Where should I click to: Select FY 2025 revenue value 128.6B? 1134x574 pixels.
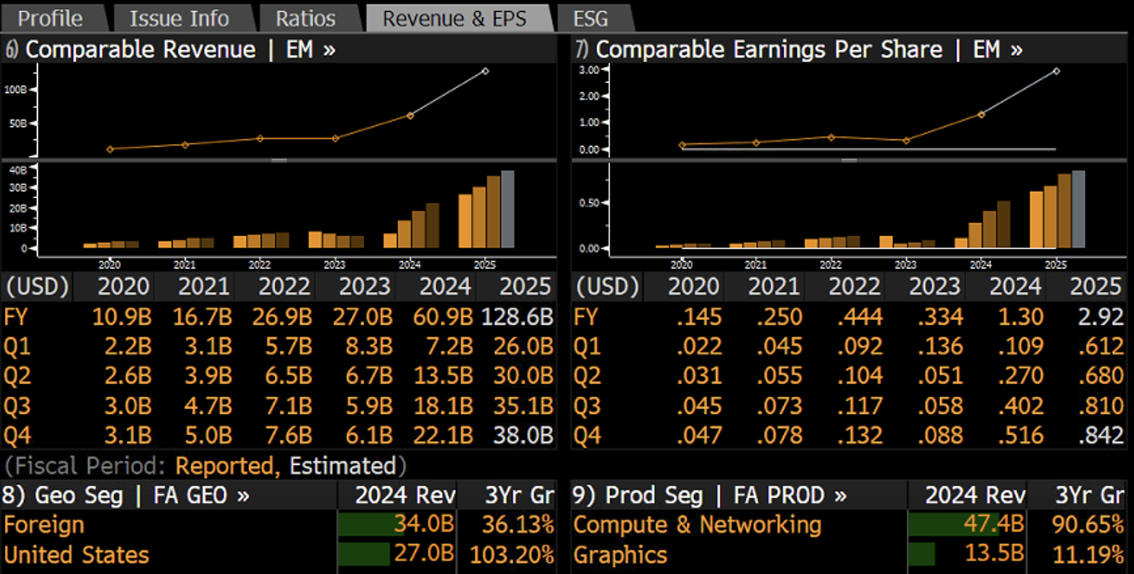point(516,317)
